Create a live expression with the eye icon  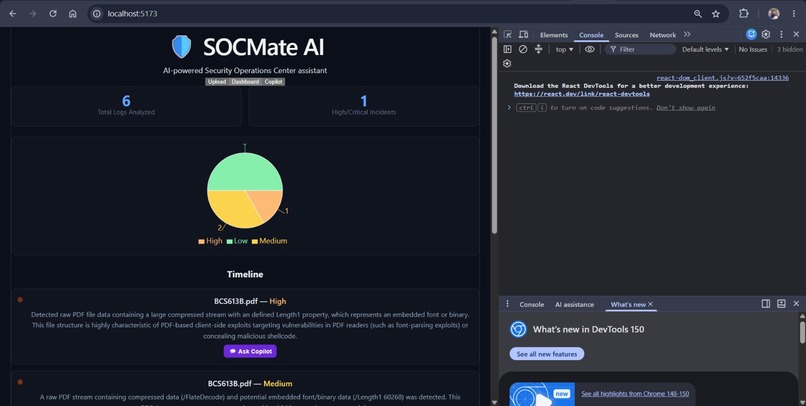click(x=590, y=49)
